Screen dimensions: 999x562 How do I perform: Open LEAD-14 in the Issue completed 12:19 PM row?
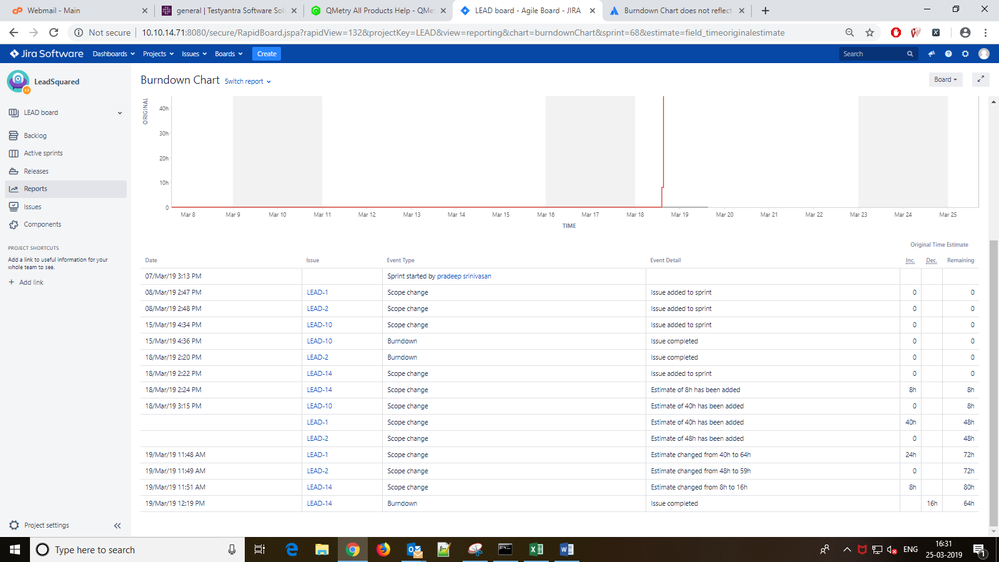319,503
